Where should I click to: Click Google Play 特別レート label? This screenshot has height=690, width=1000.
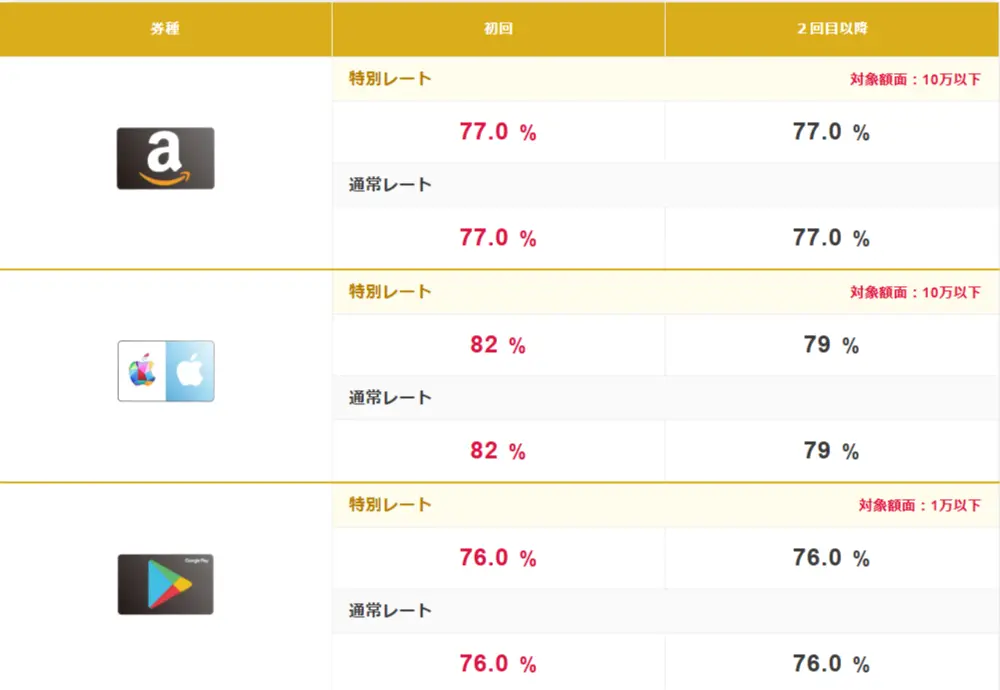click(390, 504)
